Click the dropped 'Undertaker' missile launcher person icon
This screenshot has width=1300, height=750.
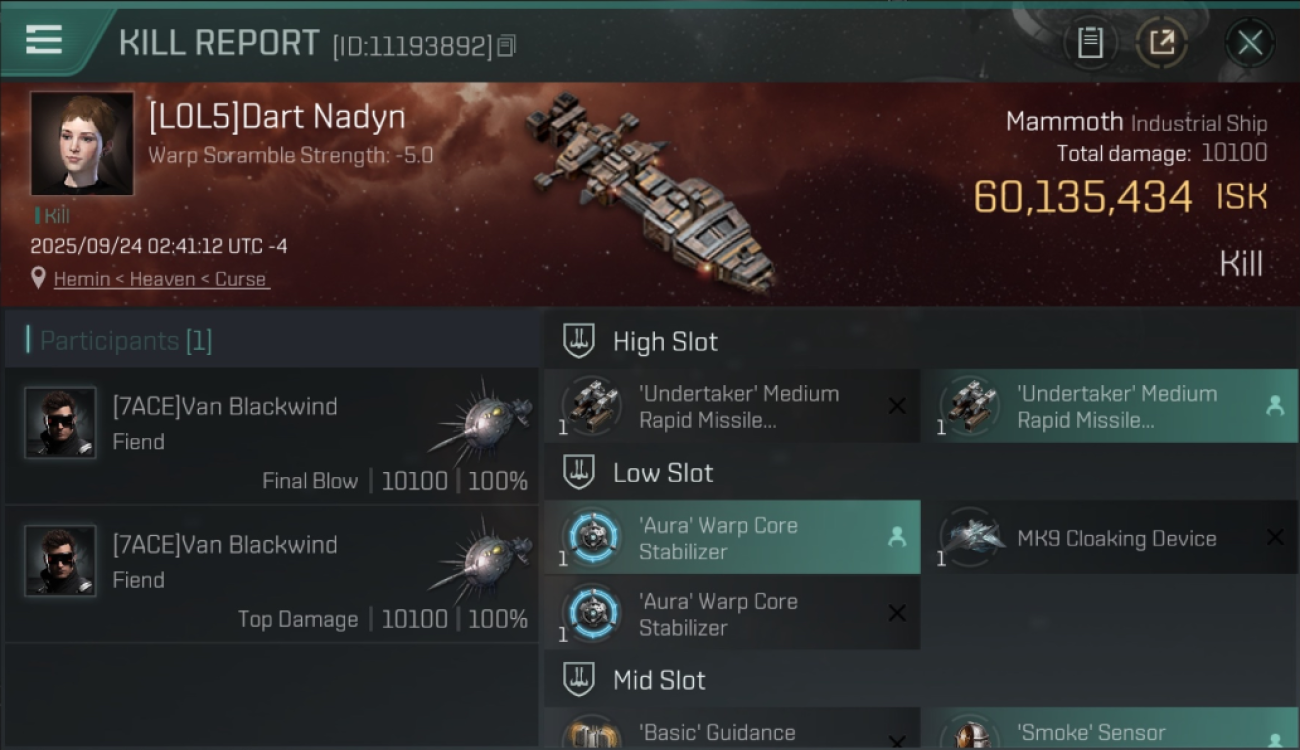pos(1275,406)
